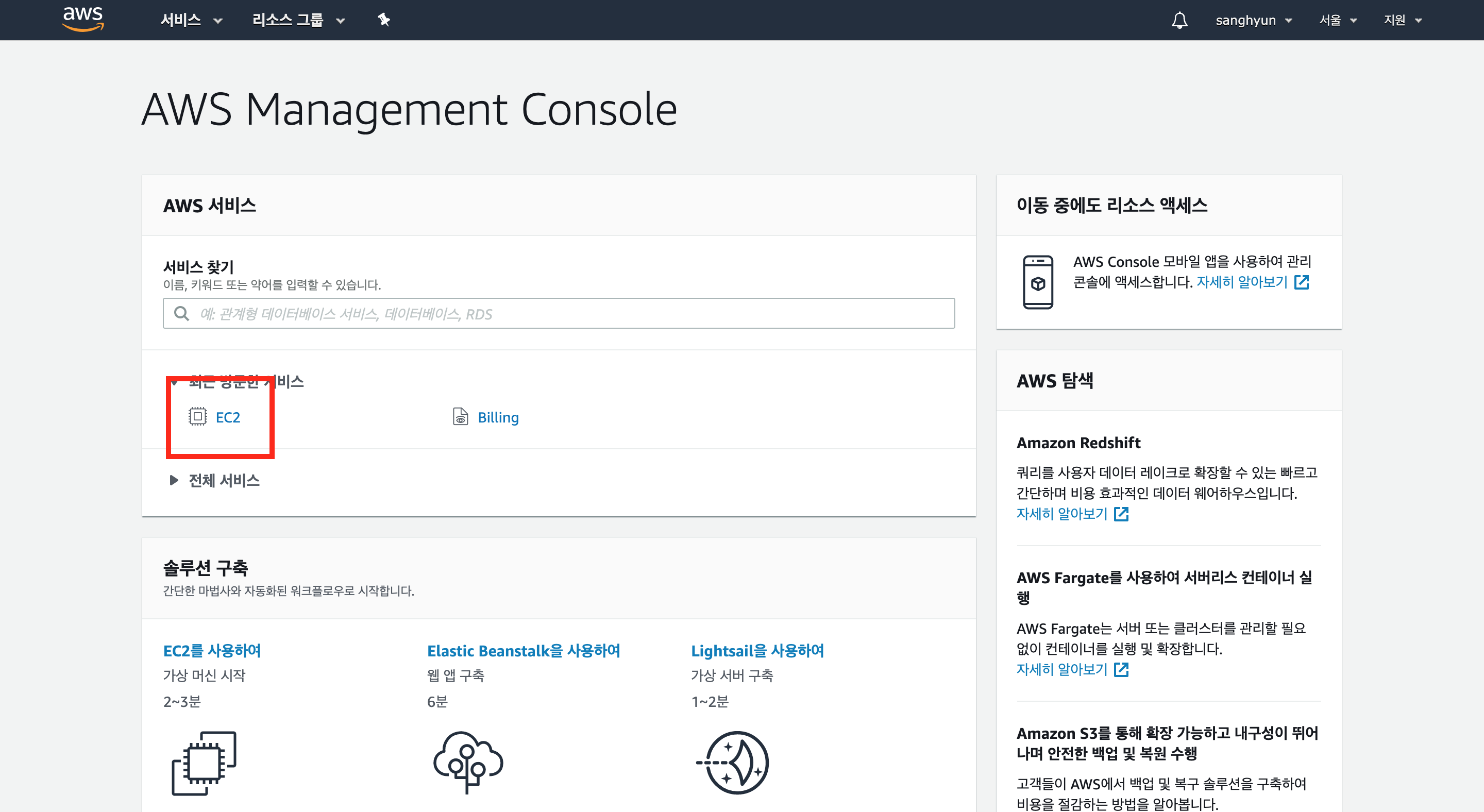Screen dimensions: 1484x812
Task: Open the Billing service link
Action: pos(498,417)
